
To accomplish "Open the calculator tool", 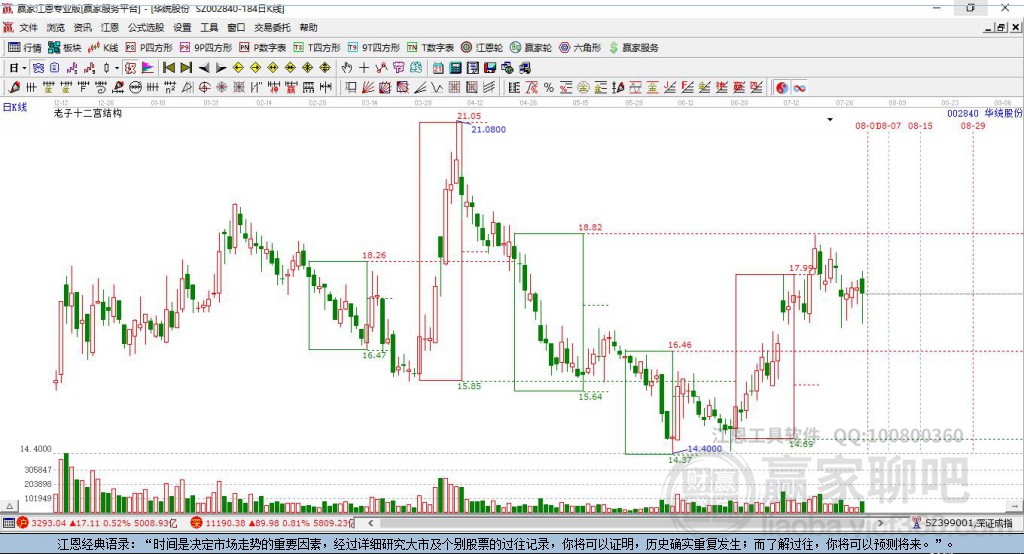I will pos(455,68).
